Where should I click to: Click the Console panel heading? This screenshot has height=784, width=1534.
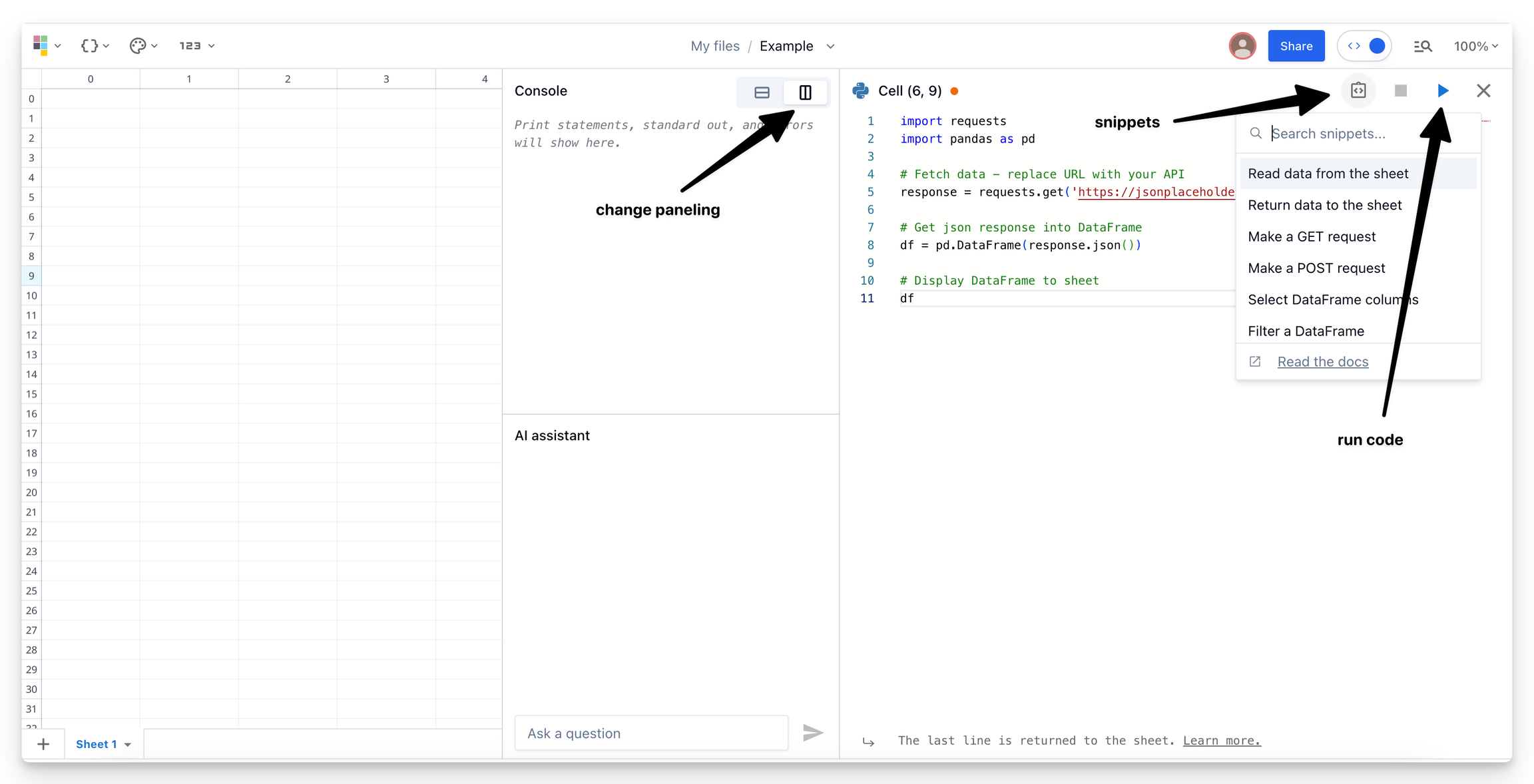click(541, 91)
